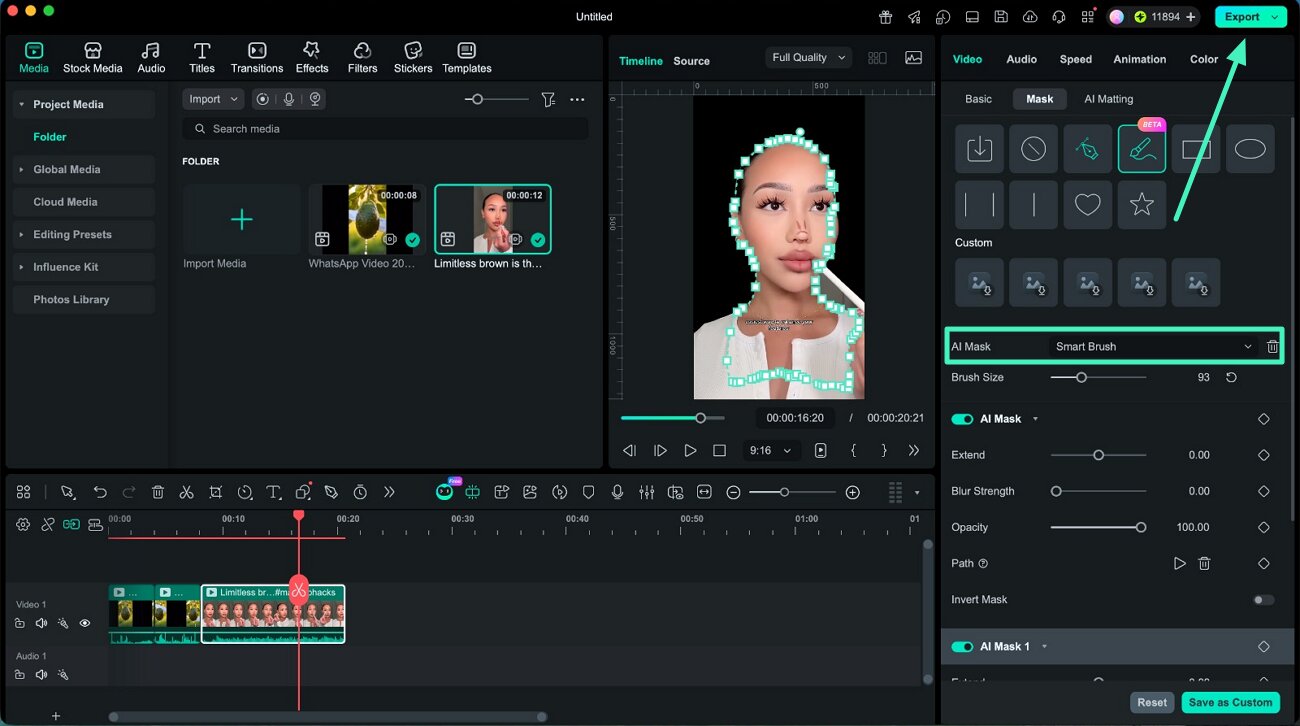Reset Brush Size with the circular arrow icon

pyautogui.click(x=1231, y=377)
